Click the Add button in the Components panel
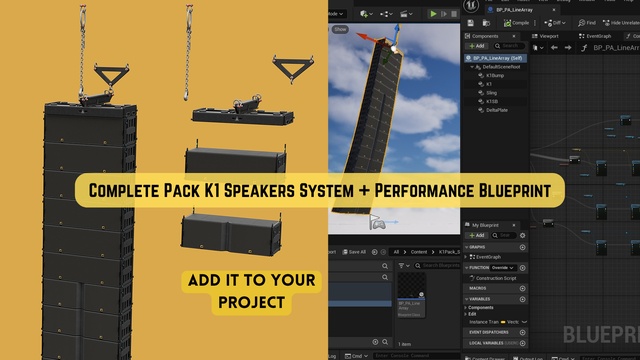The width and height of the screenshot is (640, 360). 477,46
